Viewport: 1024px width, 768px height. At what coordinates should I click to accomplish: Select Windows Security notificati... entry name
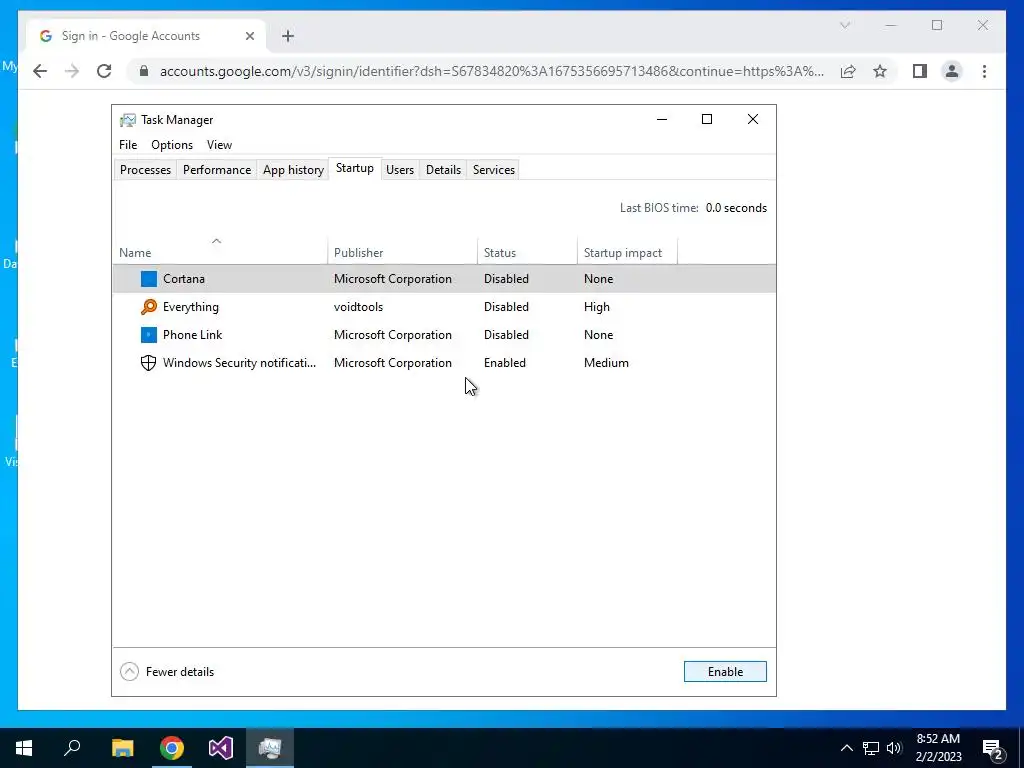click(239, 363)
